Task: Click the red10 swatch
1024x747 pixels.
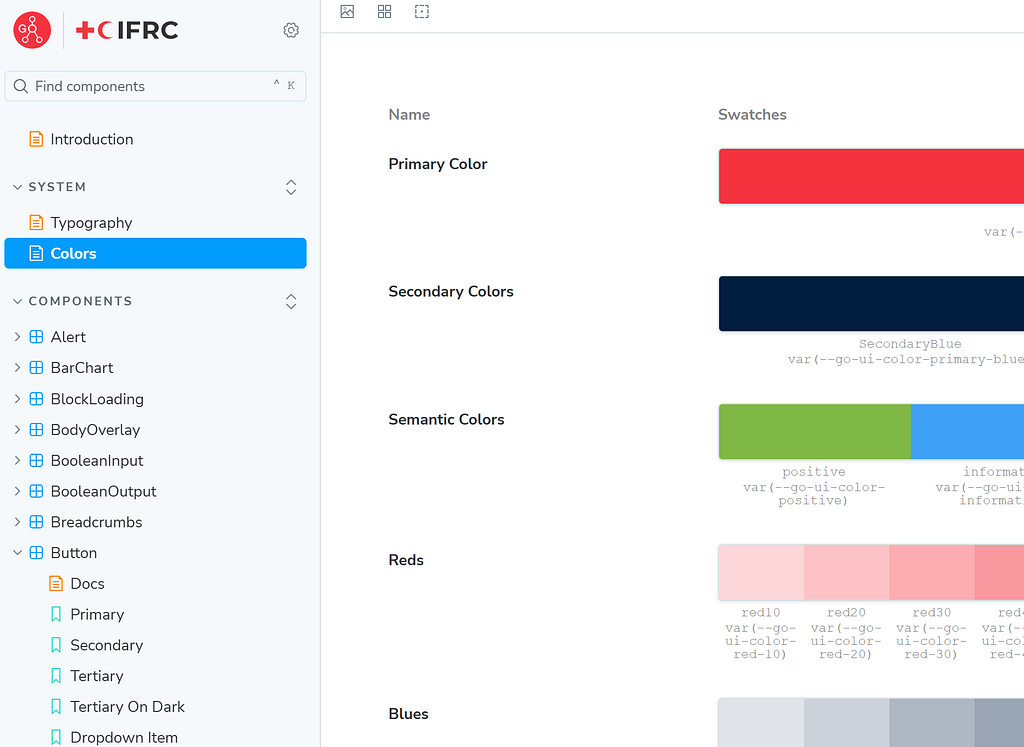Action: pos(761,572)
